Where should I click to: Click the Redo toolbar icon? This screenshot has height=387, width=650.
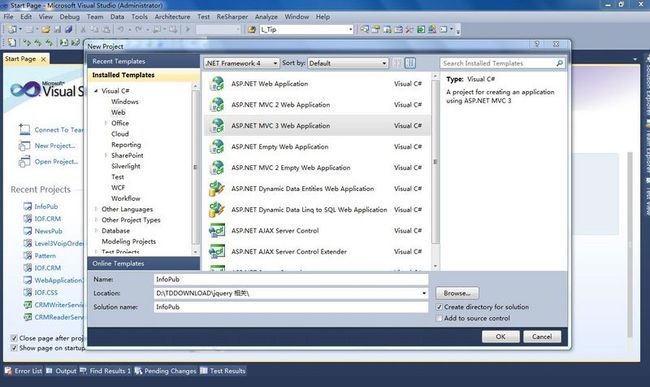(138, 29)
